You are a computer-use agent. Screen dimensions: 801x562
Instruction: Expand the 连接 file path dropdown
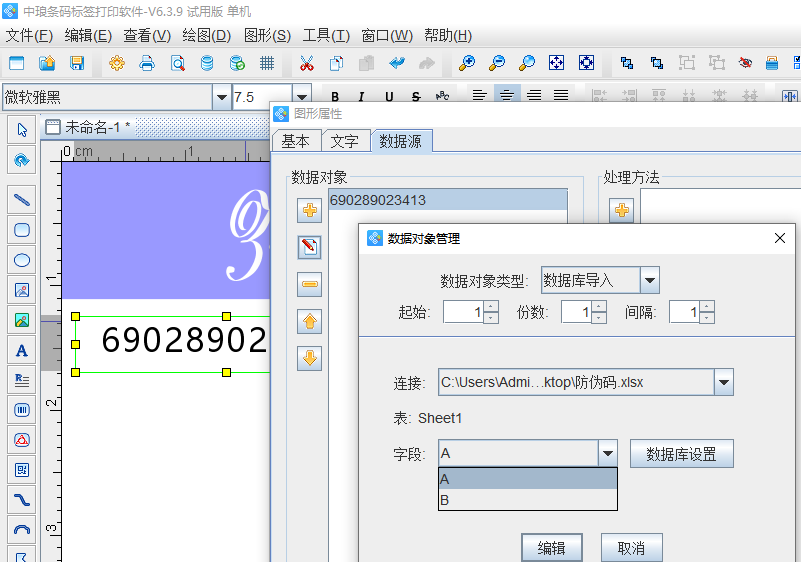click(x=724, y=382)
